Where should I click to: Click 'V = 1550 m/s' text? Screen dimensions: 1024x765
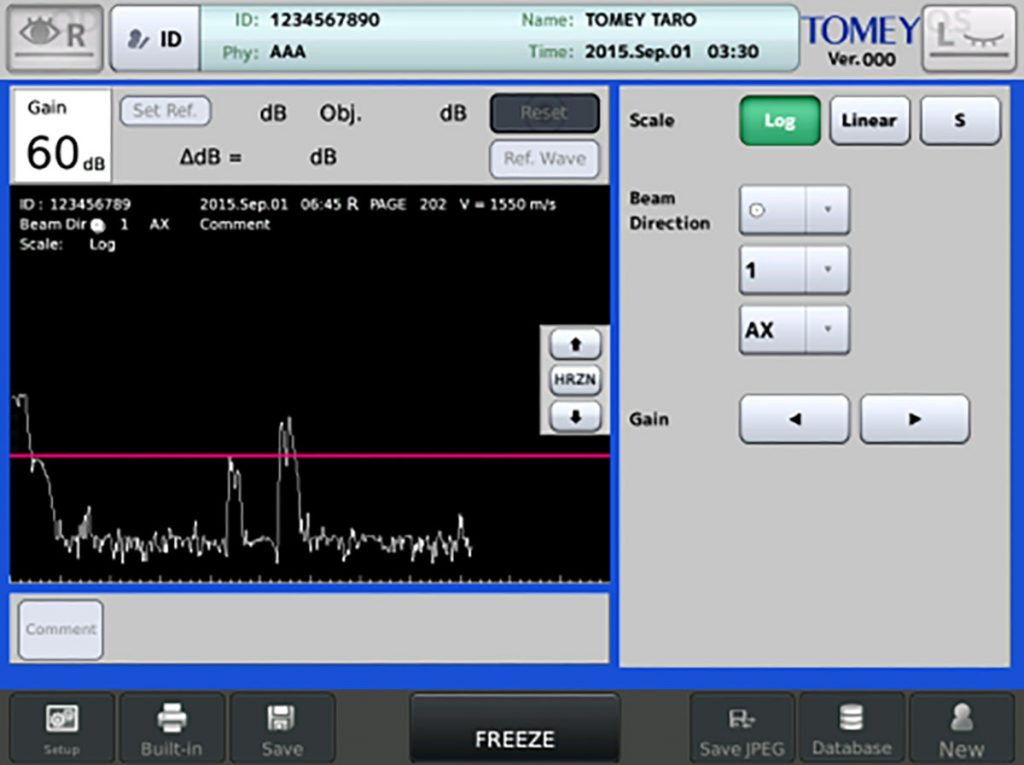click(507, 204)
